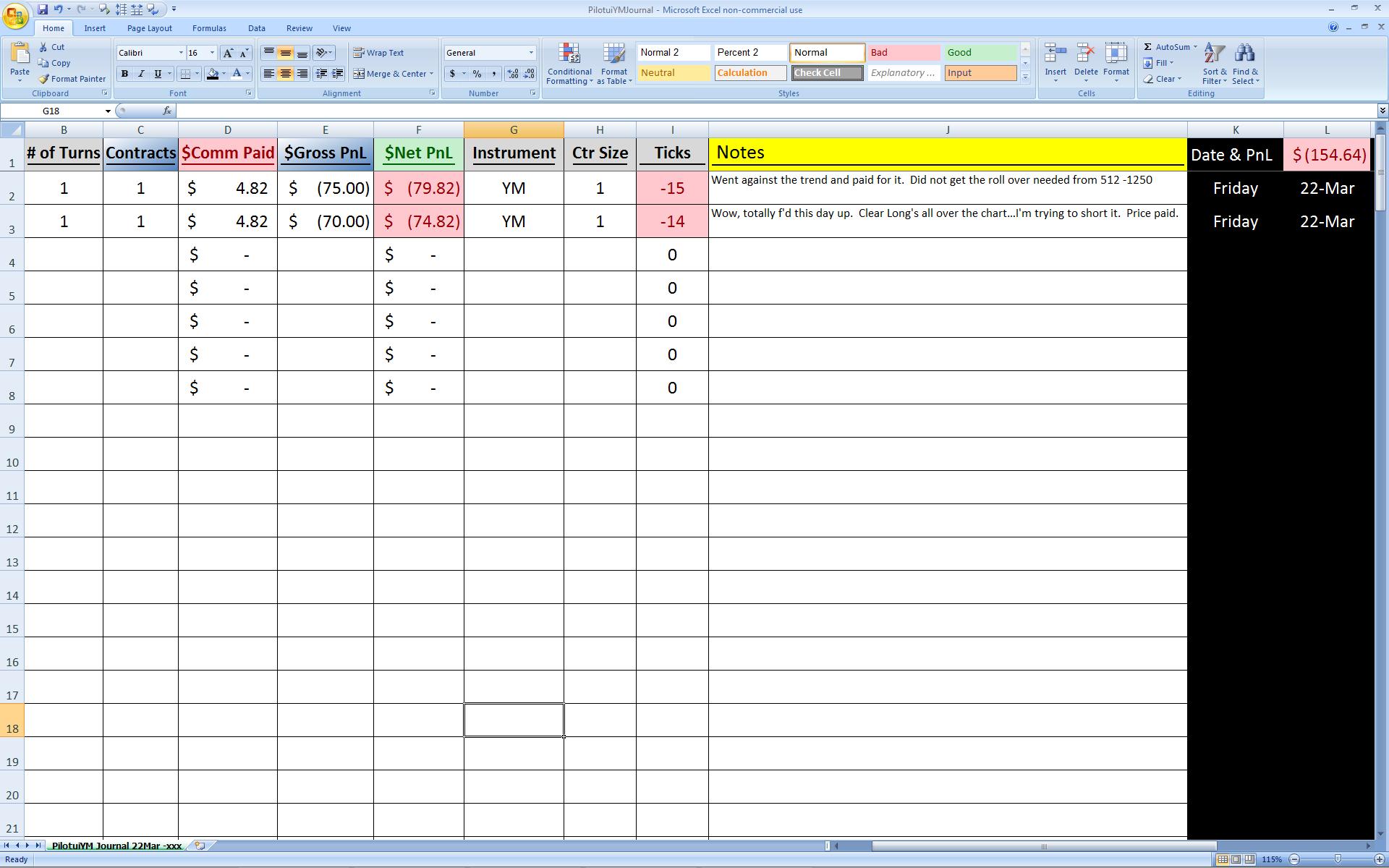The width and height of the screenshot is (1389, 868).
Task: Apply accounting dollar number format
Action: point(453,74)
